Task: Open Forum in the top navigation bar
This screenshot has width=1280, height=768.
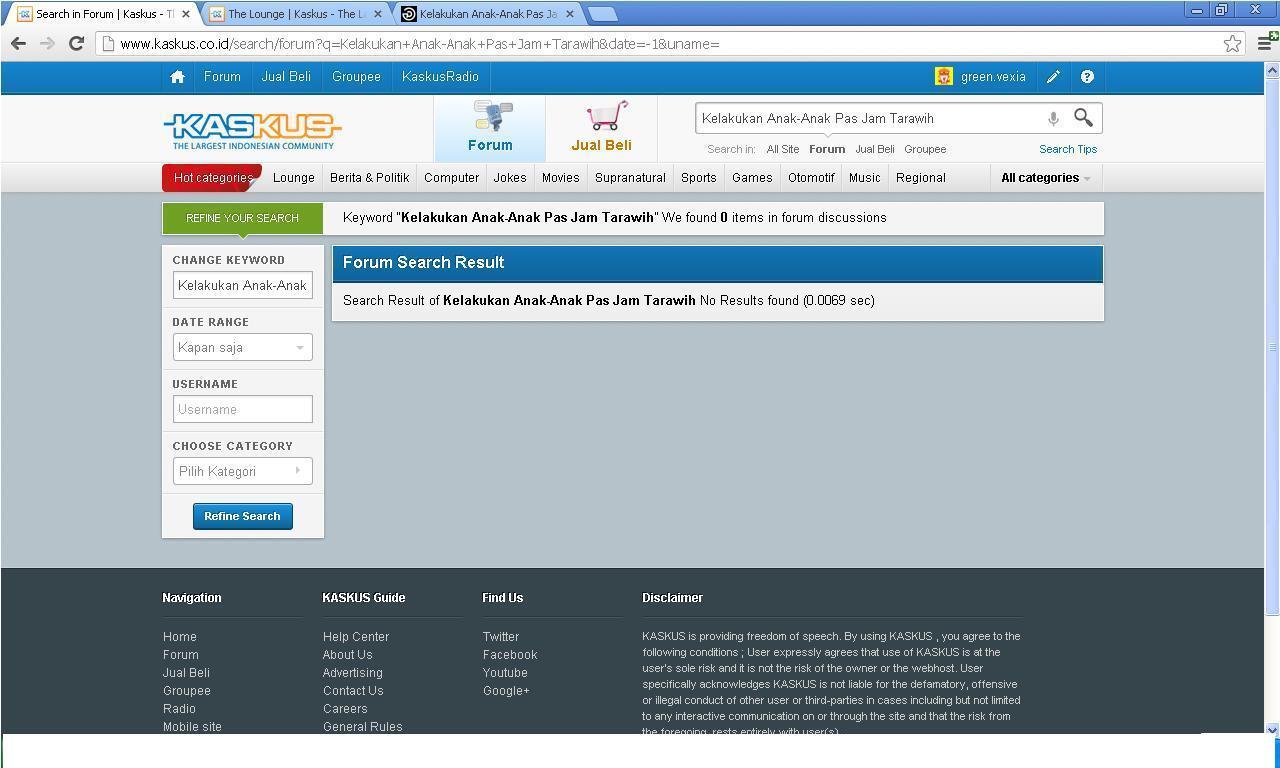Action: click(x=222, y=77)
